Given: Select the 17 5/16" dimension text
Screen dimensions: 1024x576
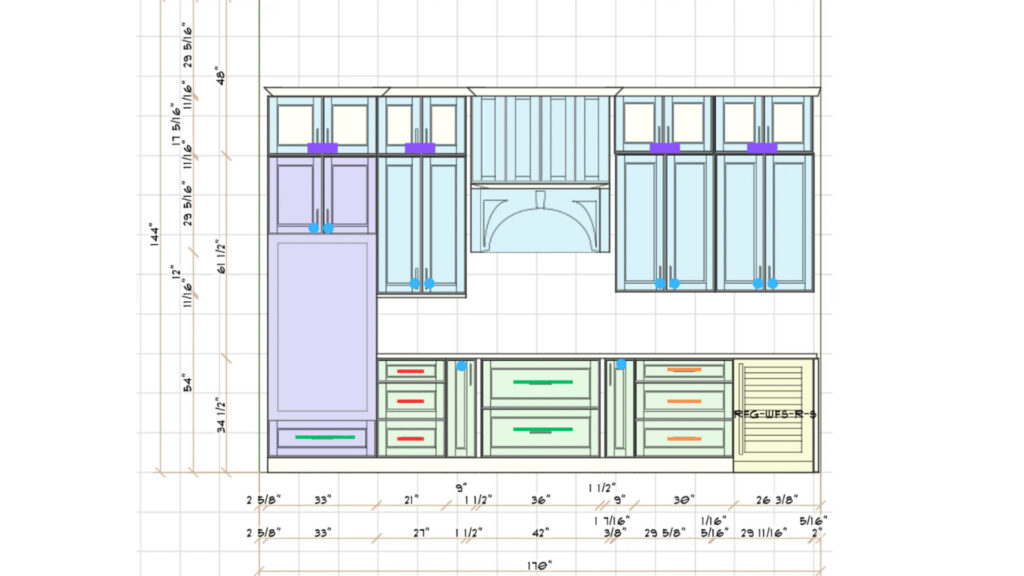Looking at the screenshot, I should 176,124.
